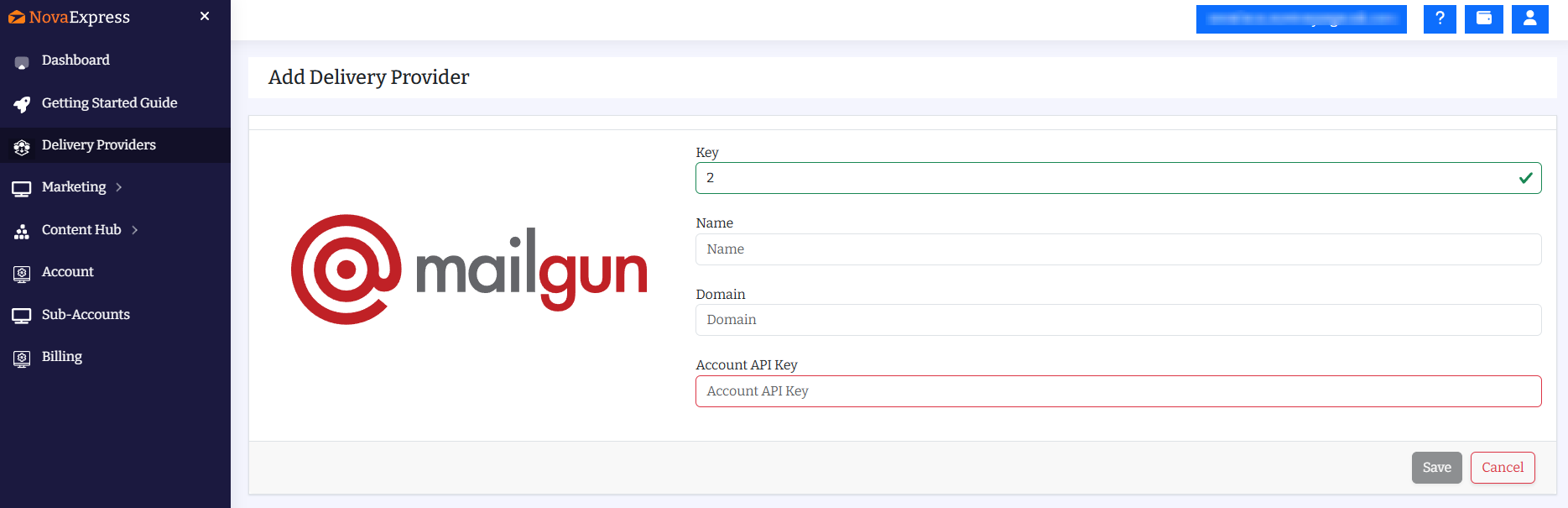Open the user profile icon
The width and height of the screenshot is (1568, 508).
(x=1529, y=18)
